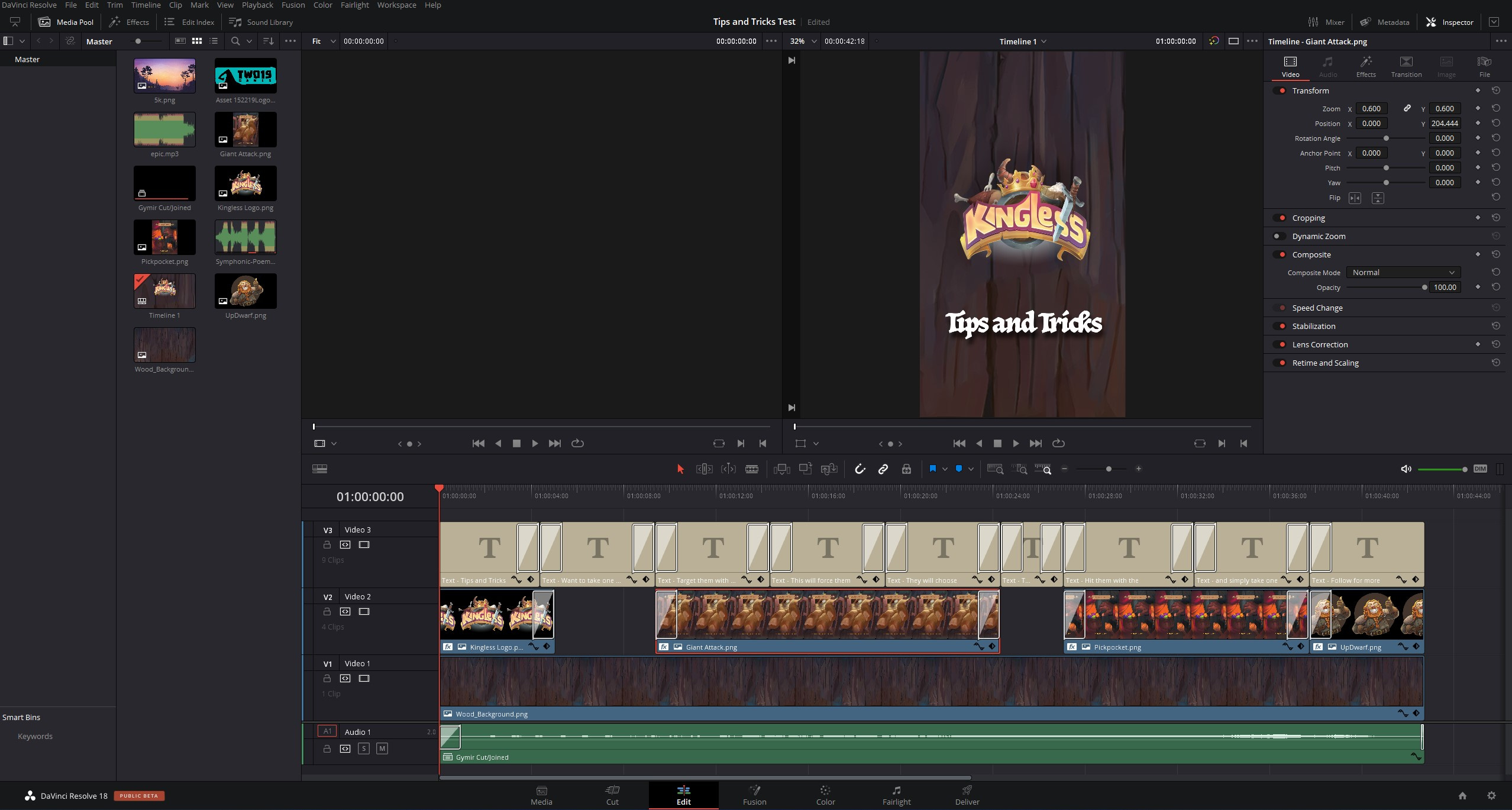This screenshot has width=1512, height=810.
Task: Open the Workspace menu
Action: click(x=396, y=5)
